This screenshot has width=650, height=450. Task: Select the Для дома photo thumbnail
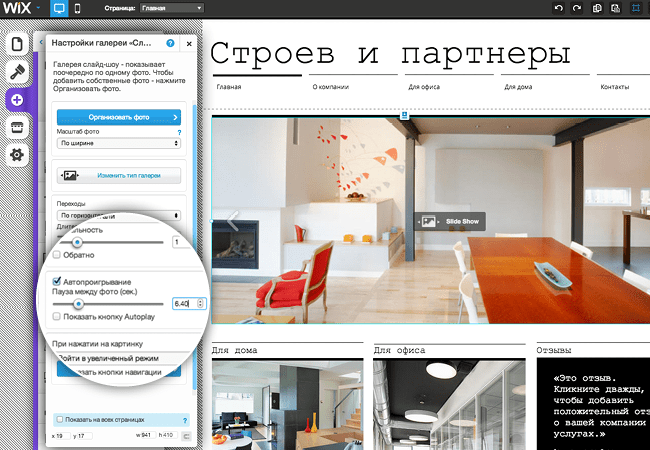(287, 404)
